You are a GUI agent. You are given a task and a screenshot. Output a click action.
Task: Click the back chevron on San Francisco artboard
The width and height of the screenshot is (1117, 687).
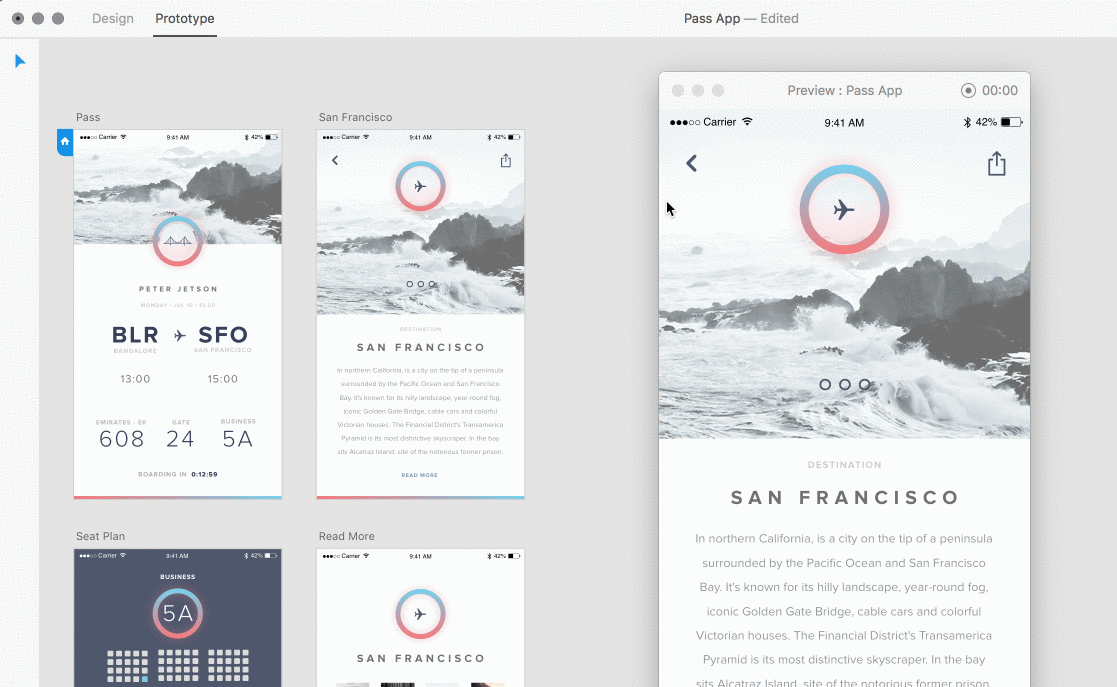[335, 160]
